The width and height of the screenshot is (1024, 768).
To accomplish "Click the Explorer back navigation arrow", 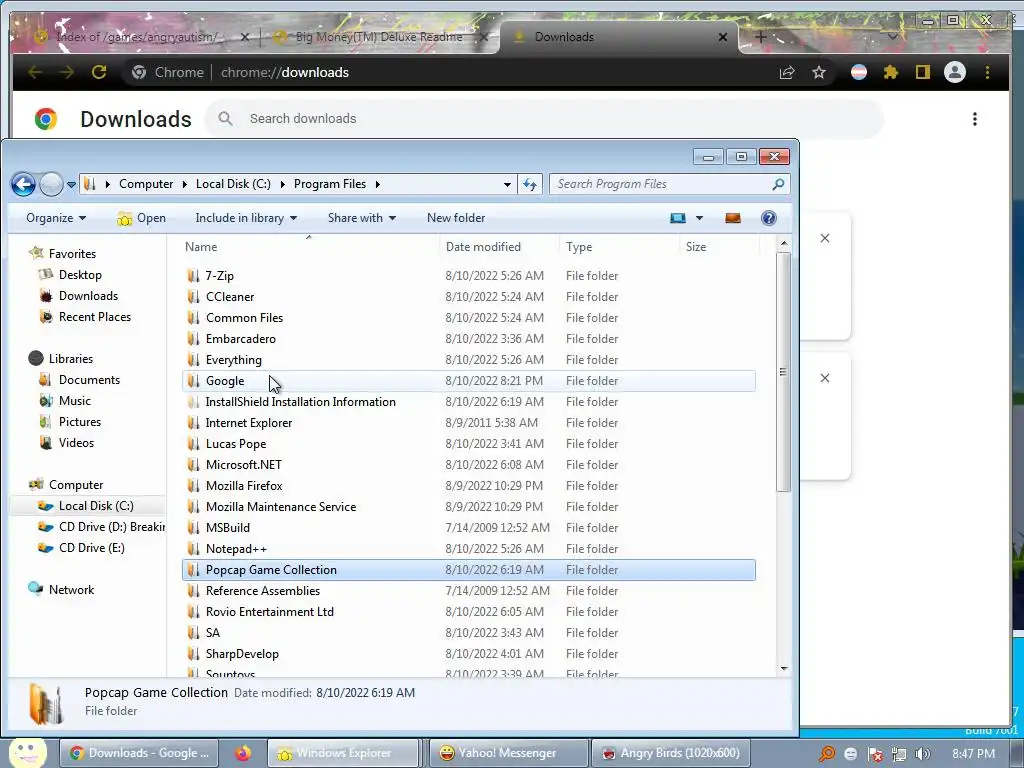I will tap(24, 184).
